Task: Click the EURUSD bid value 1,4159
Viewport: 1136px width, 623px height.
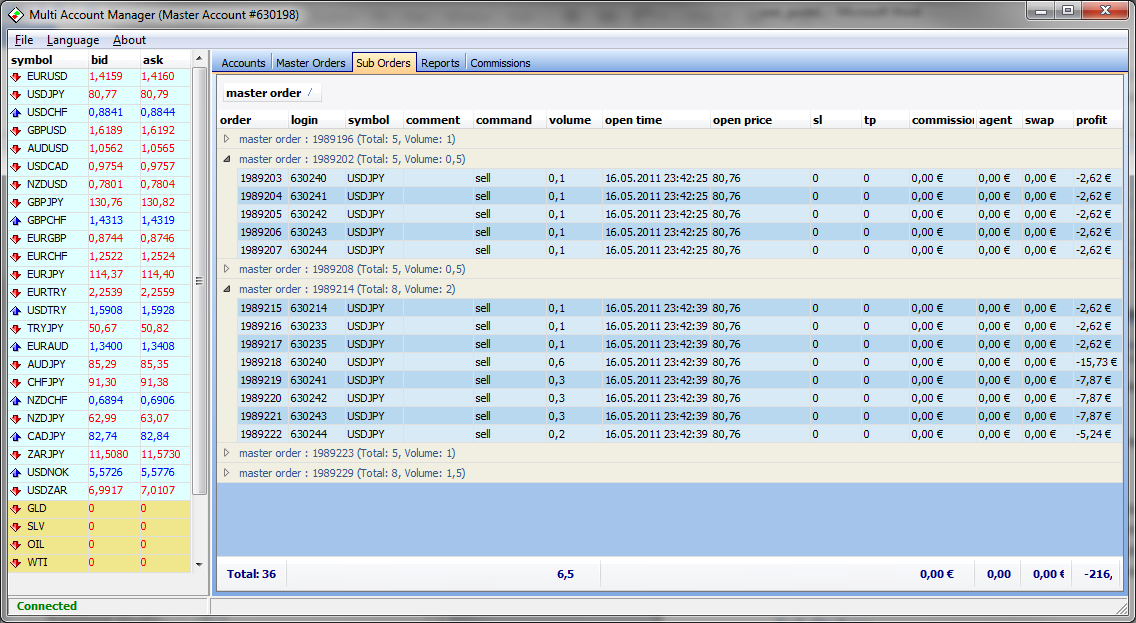Action: click(x=106, y=76)
